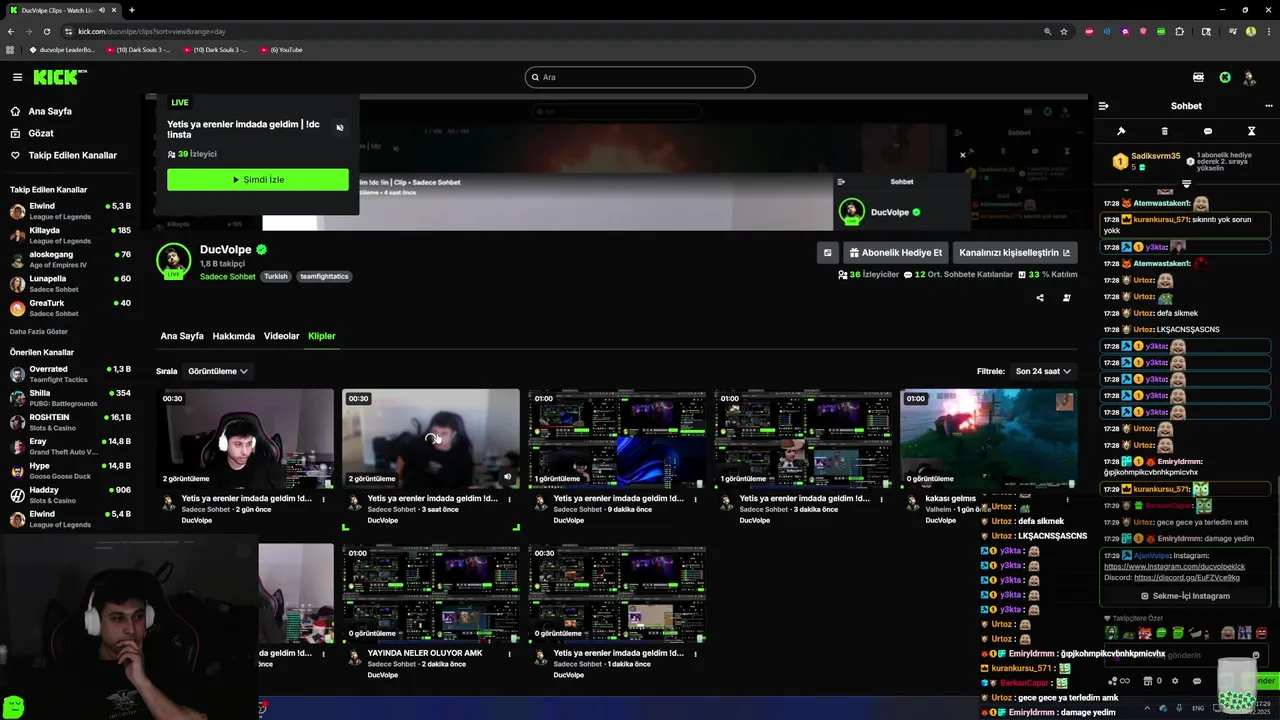Bookmark this page with the star icon

pyautogui.click(x=1064, y=32)
